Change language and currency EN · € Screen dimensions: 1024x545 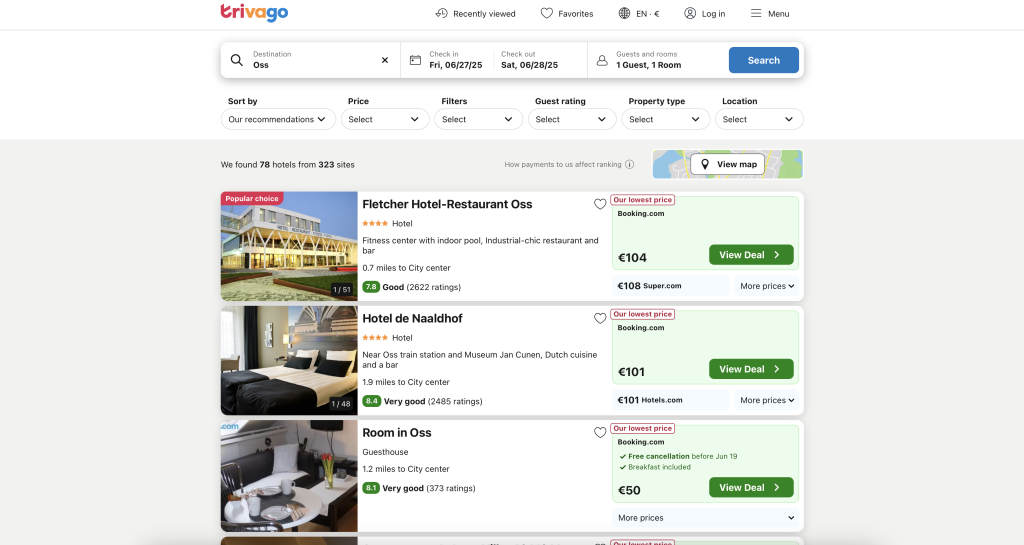[x=639, y=13]
